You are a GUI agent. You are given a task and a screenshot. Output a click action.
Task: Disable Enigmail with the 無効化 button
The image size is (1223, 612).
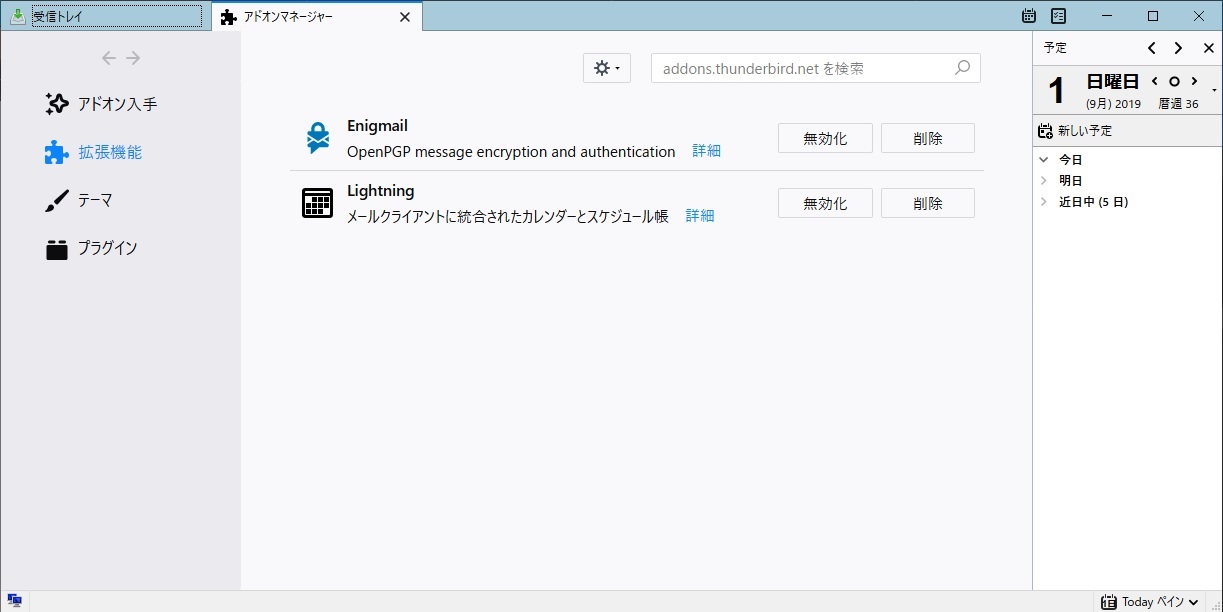(x=825, y=139)
